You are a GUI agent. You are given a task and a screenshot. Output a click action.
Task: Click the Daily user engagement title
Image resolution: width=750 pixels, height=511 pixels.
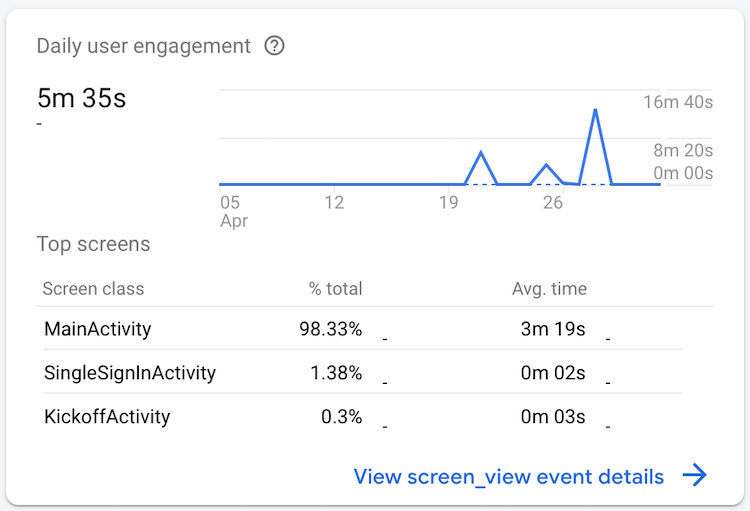tap(143, 46)
